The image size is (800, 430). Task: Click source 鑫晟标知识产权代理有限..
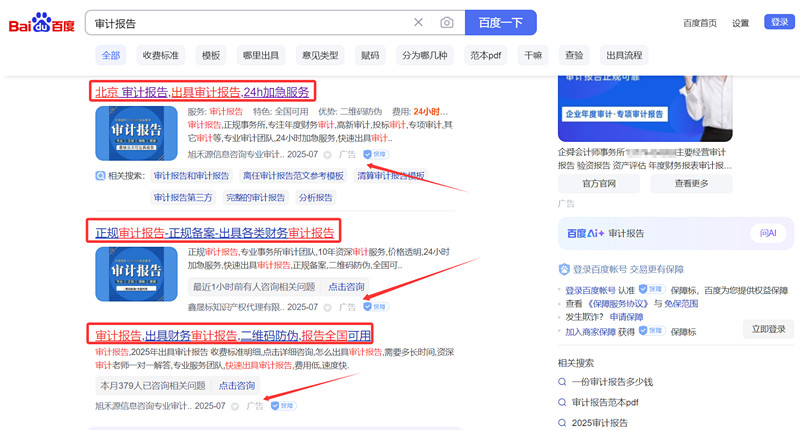[x=236, y=307]
